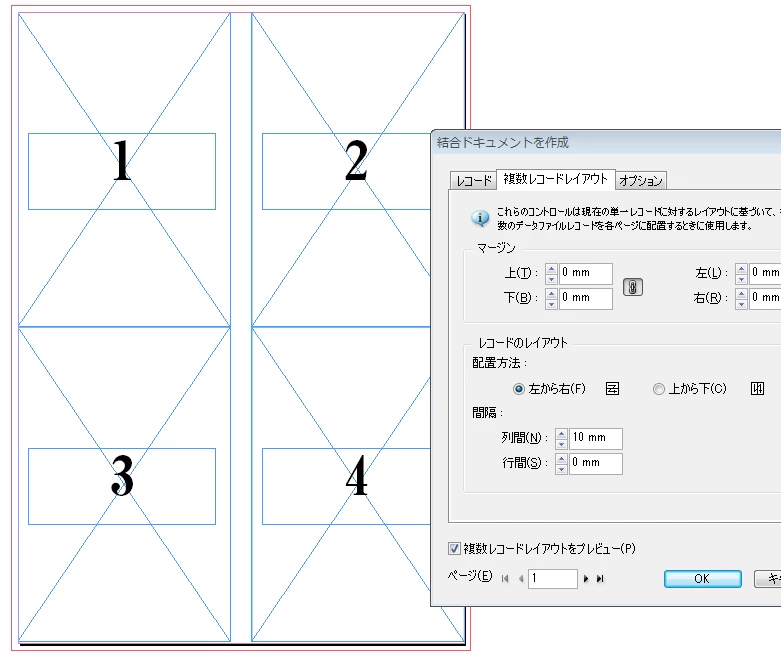
Task: Increase the 上(T) margin with up arrow
Action: [551, 268]
